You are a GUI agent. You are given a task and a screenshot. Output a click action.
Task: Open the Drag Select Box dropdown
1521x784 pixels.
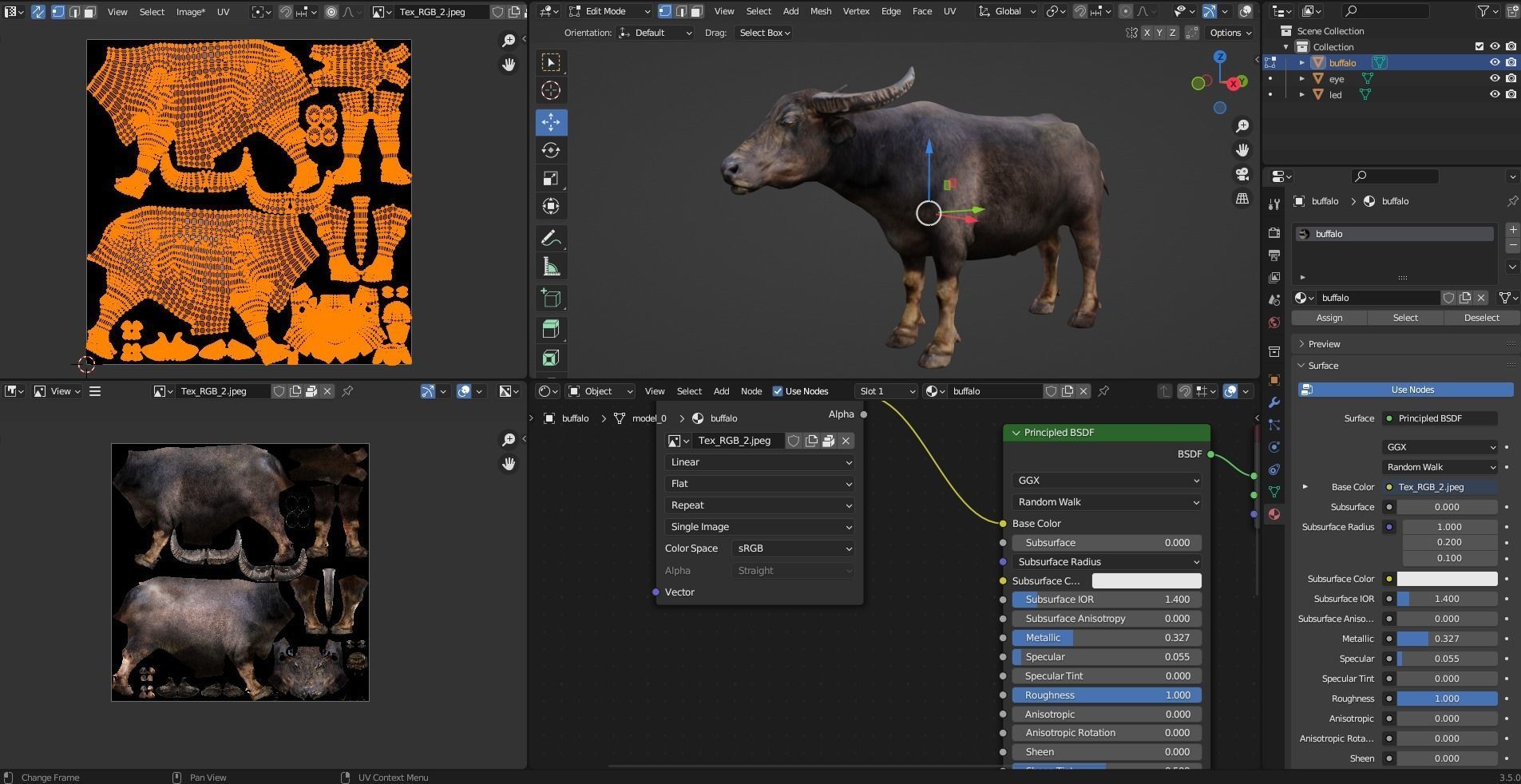(x=764, y=33)
